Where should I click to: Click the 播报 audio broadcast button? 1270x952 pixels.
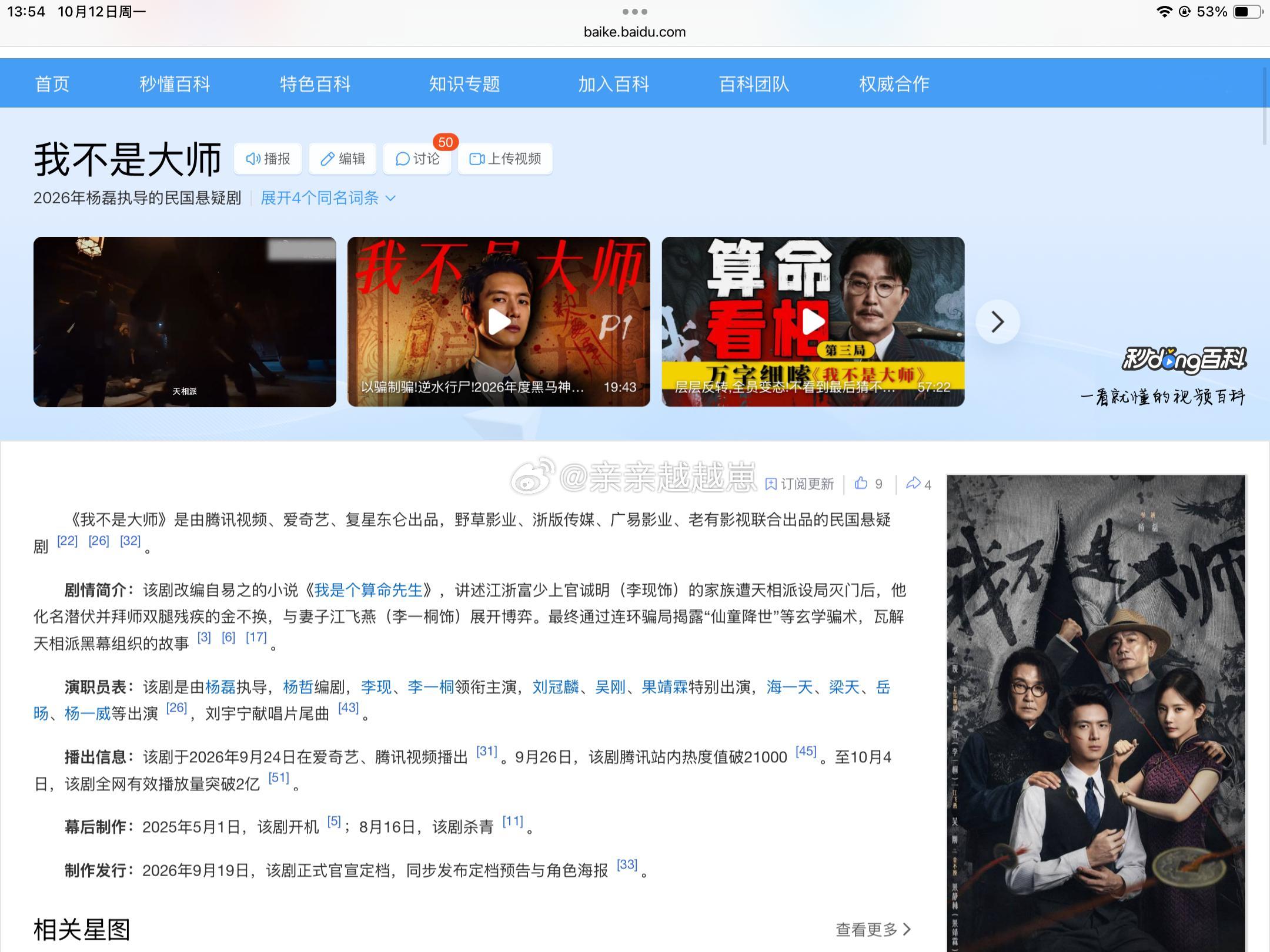click(268, 159)
